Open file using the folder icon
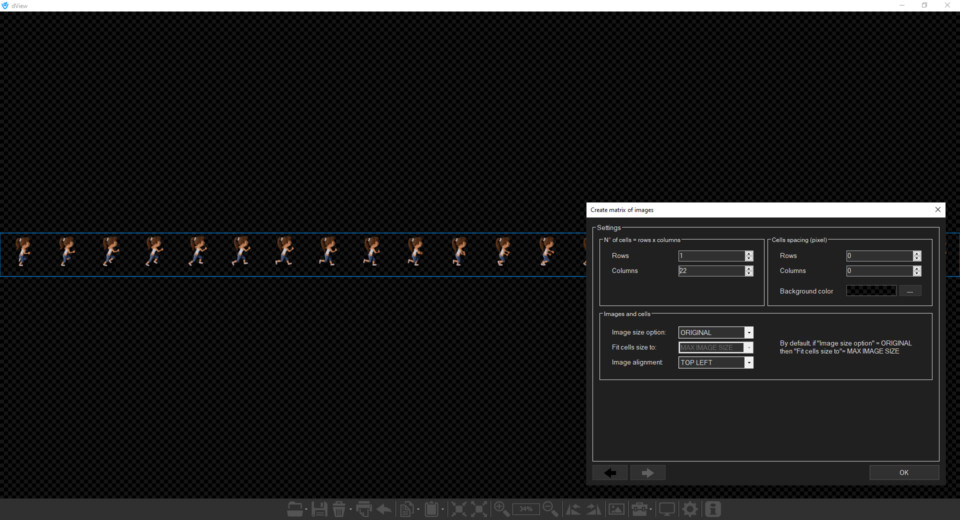This screenshot has height=520, width=960. click(294, 509)
